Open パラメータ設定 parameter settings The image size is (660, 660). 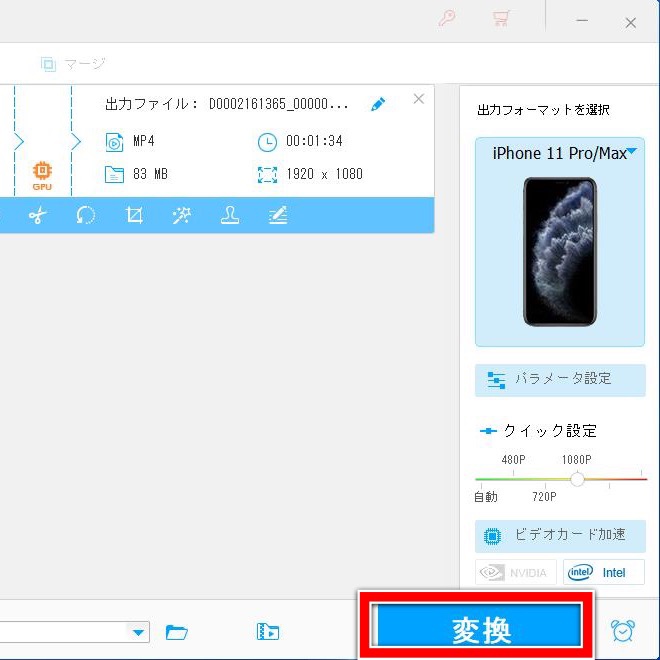point(560,380)
